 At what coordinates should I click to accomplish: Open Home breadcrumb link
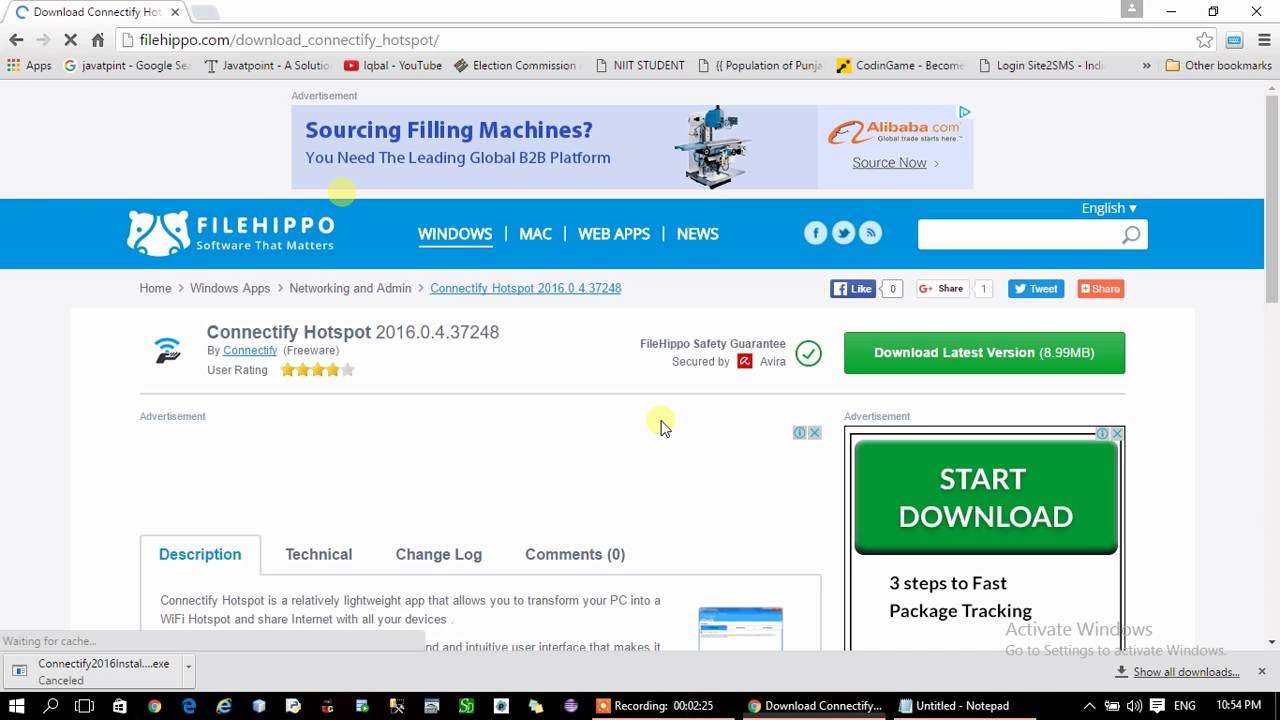tap(155, 288)
